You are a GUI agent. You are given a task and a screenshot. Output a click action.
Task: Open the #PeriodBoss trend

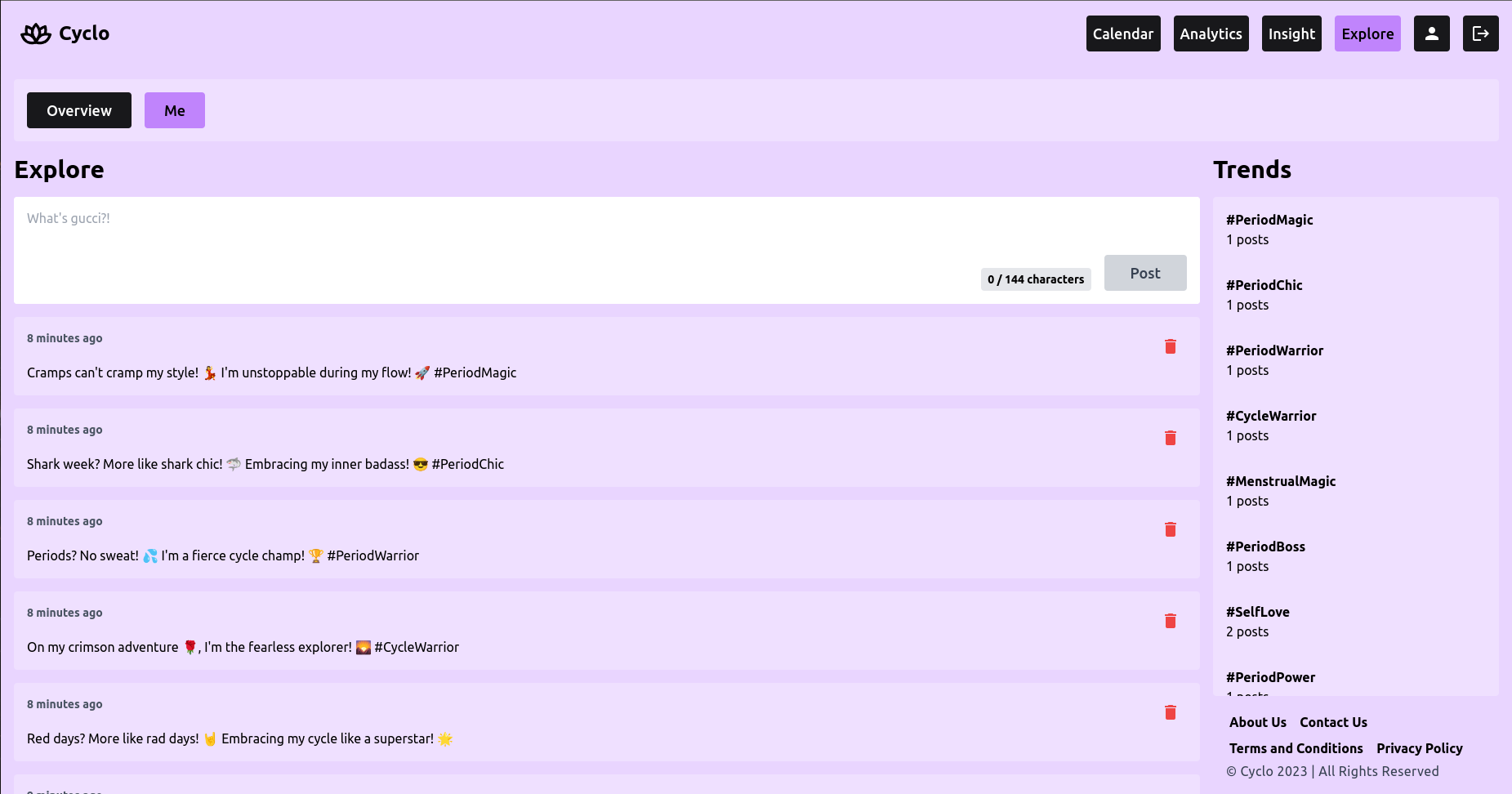1265,546
